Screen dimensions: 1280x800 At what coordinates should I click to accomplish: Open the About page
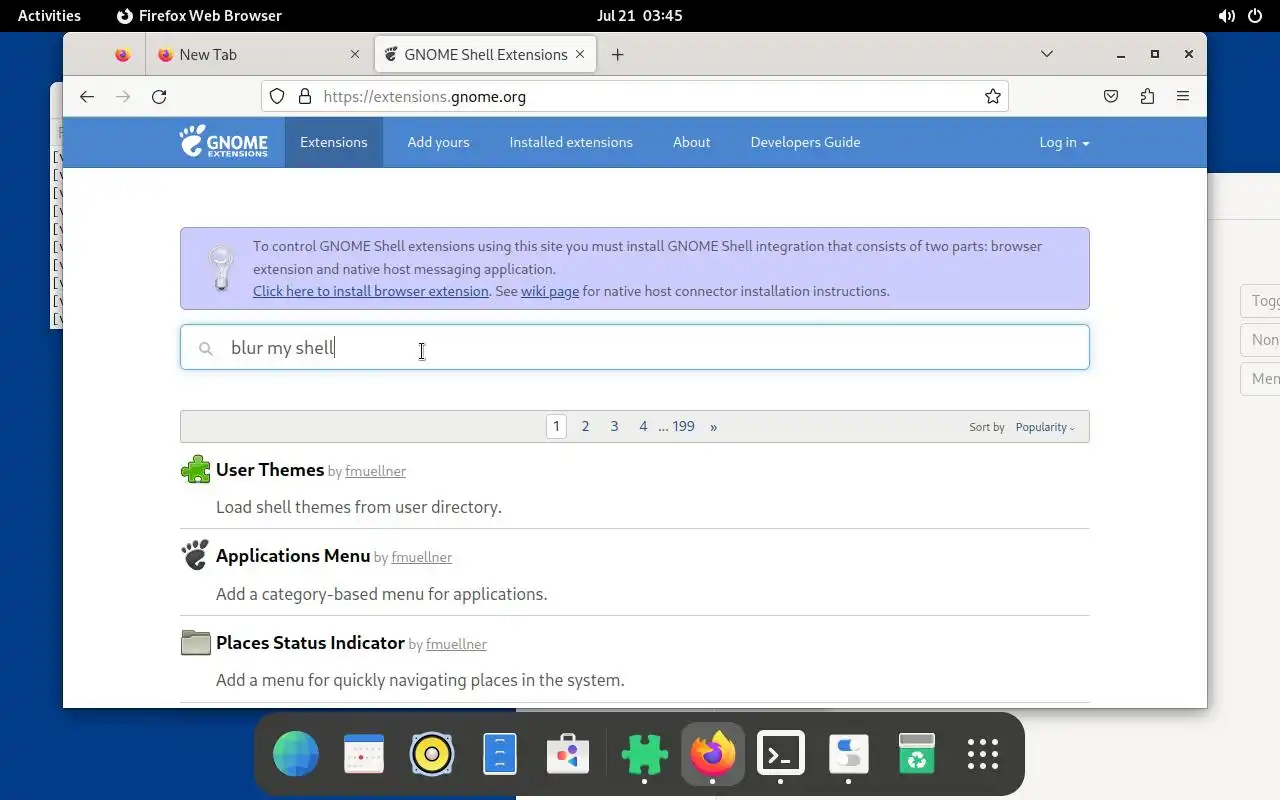(x=691, y=142)
